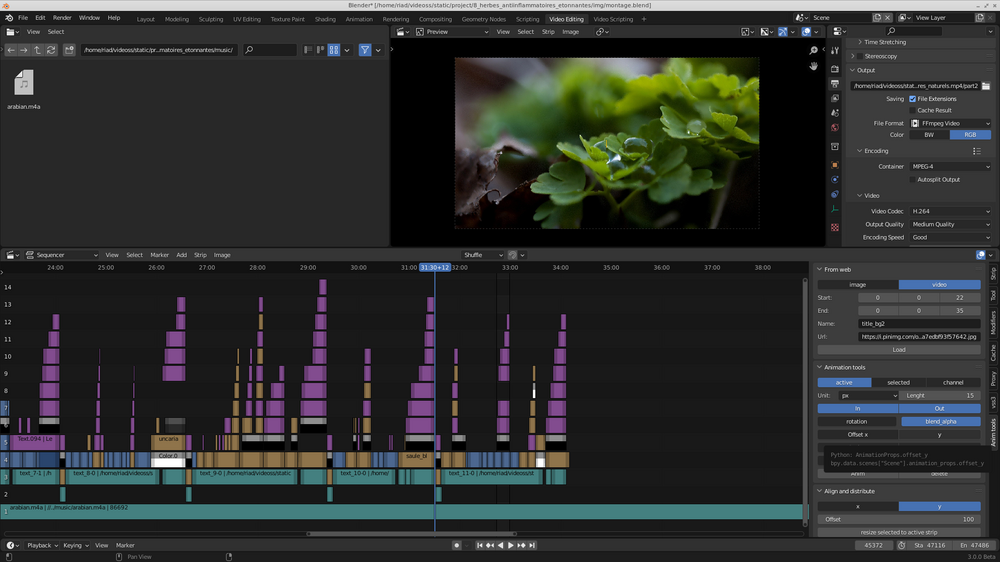
Task: Switch to the Compositing workspace tab
Action: tap(435, 19)
